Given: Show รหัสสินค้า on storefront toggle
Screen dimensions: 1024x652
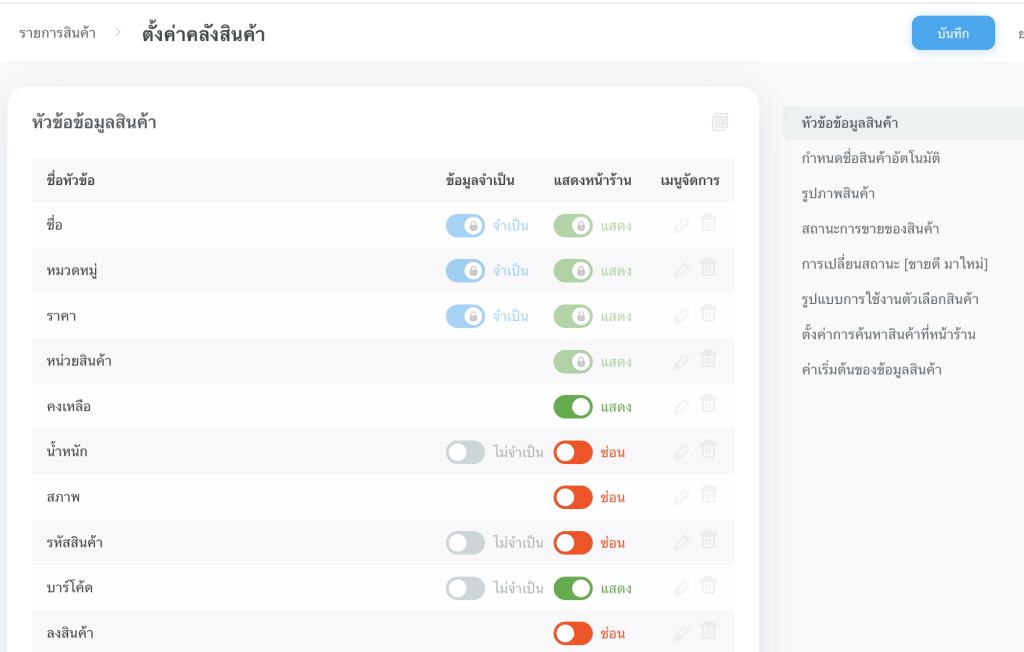Looking at the screenshot, I should point(573,543).
